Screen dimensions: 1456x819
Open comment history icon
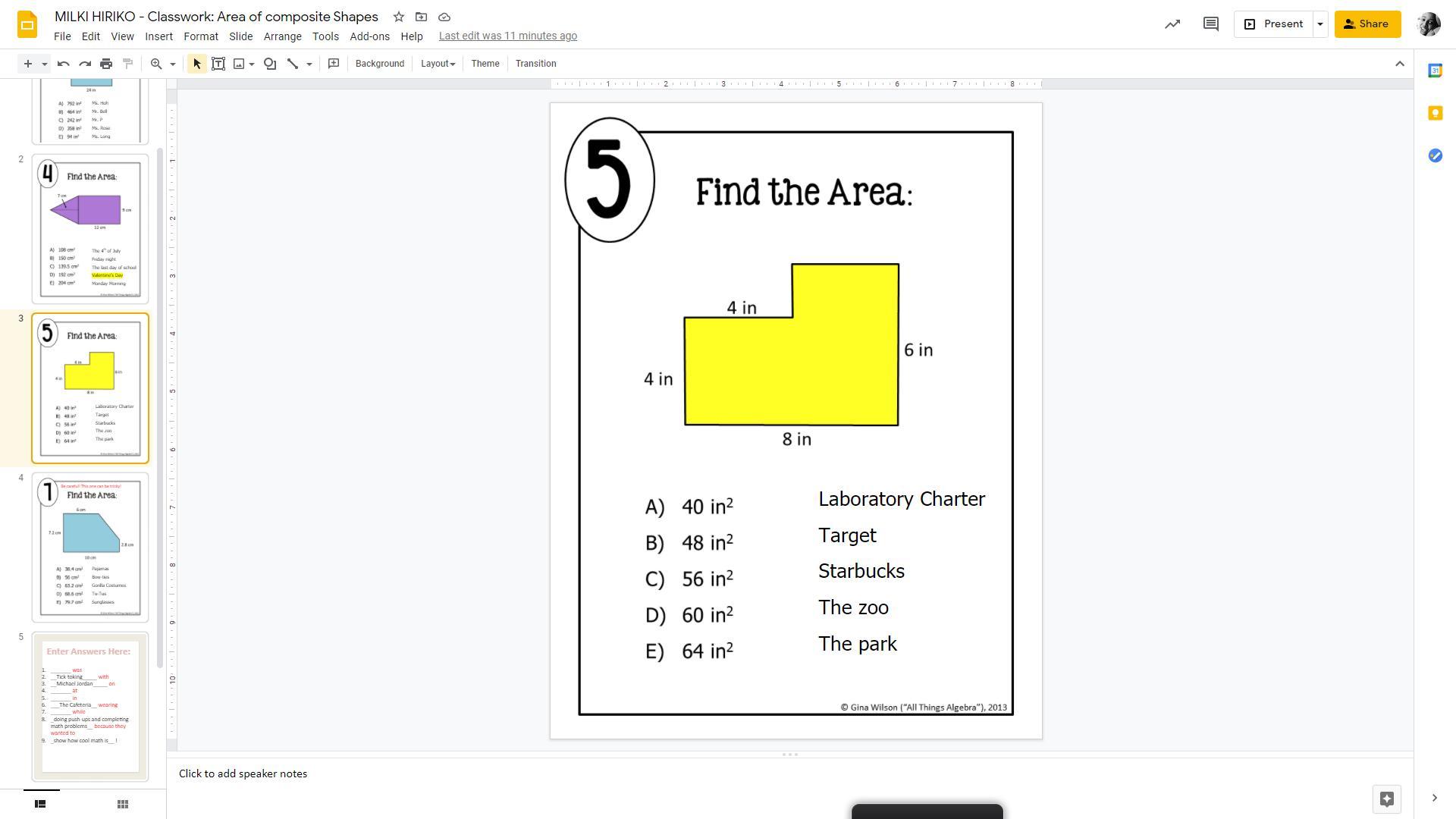click(x=1210, y=24)
